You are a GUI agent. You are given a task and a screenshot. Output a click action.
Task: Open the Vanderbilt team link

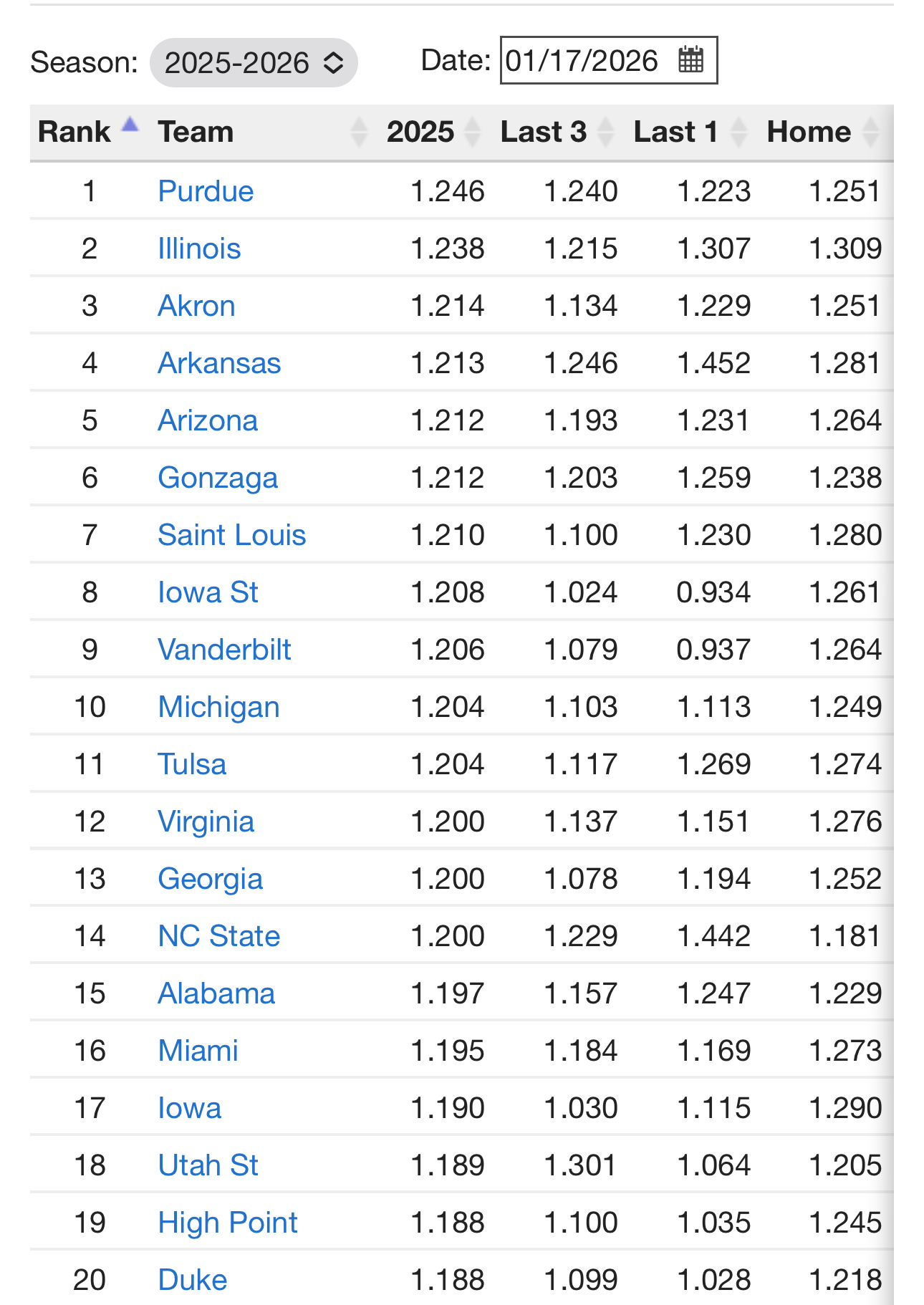point(224,650)
